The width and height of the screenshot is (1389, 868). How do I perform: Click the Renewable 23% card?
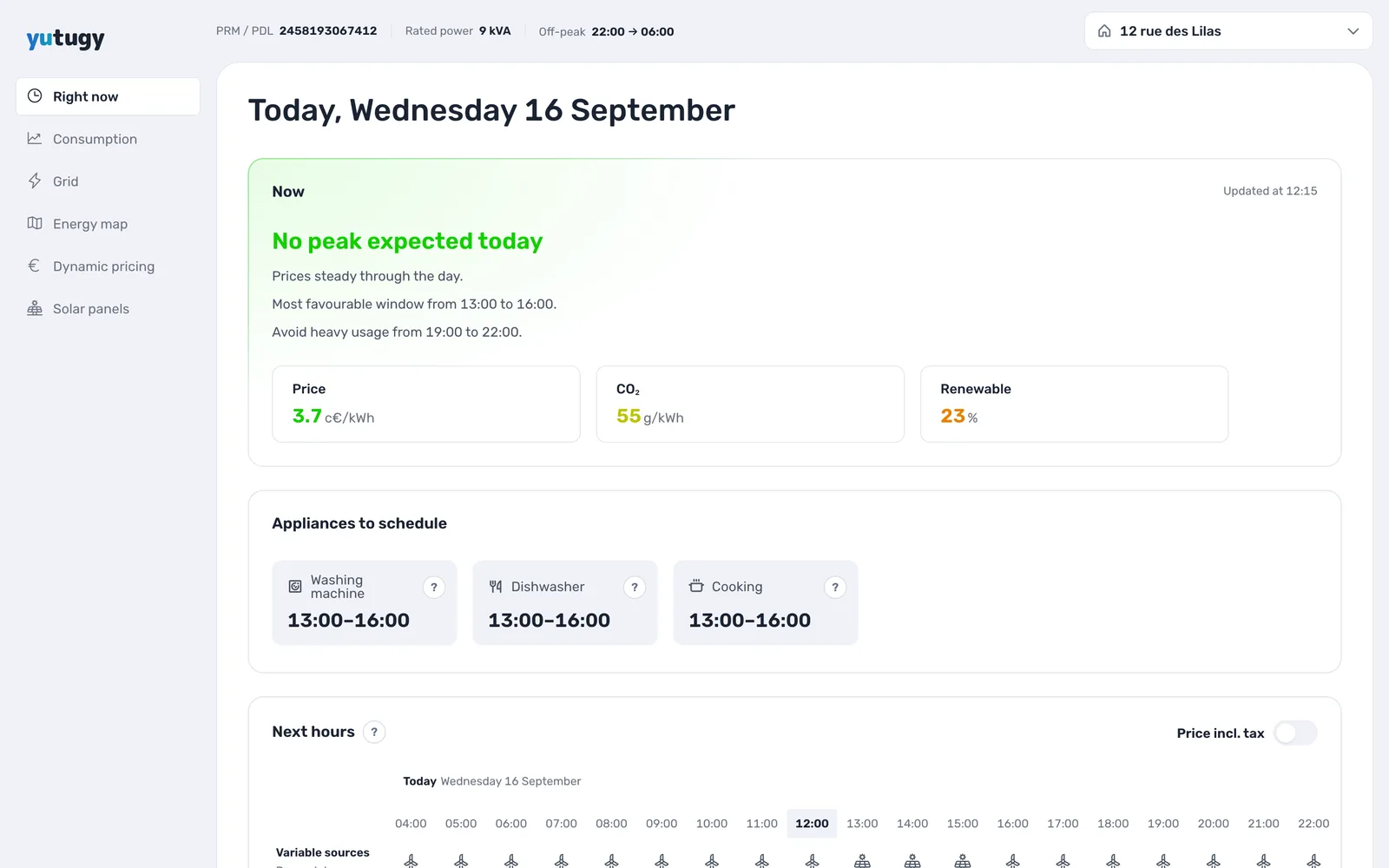(x=1074, y=404)
